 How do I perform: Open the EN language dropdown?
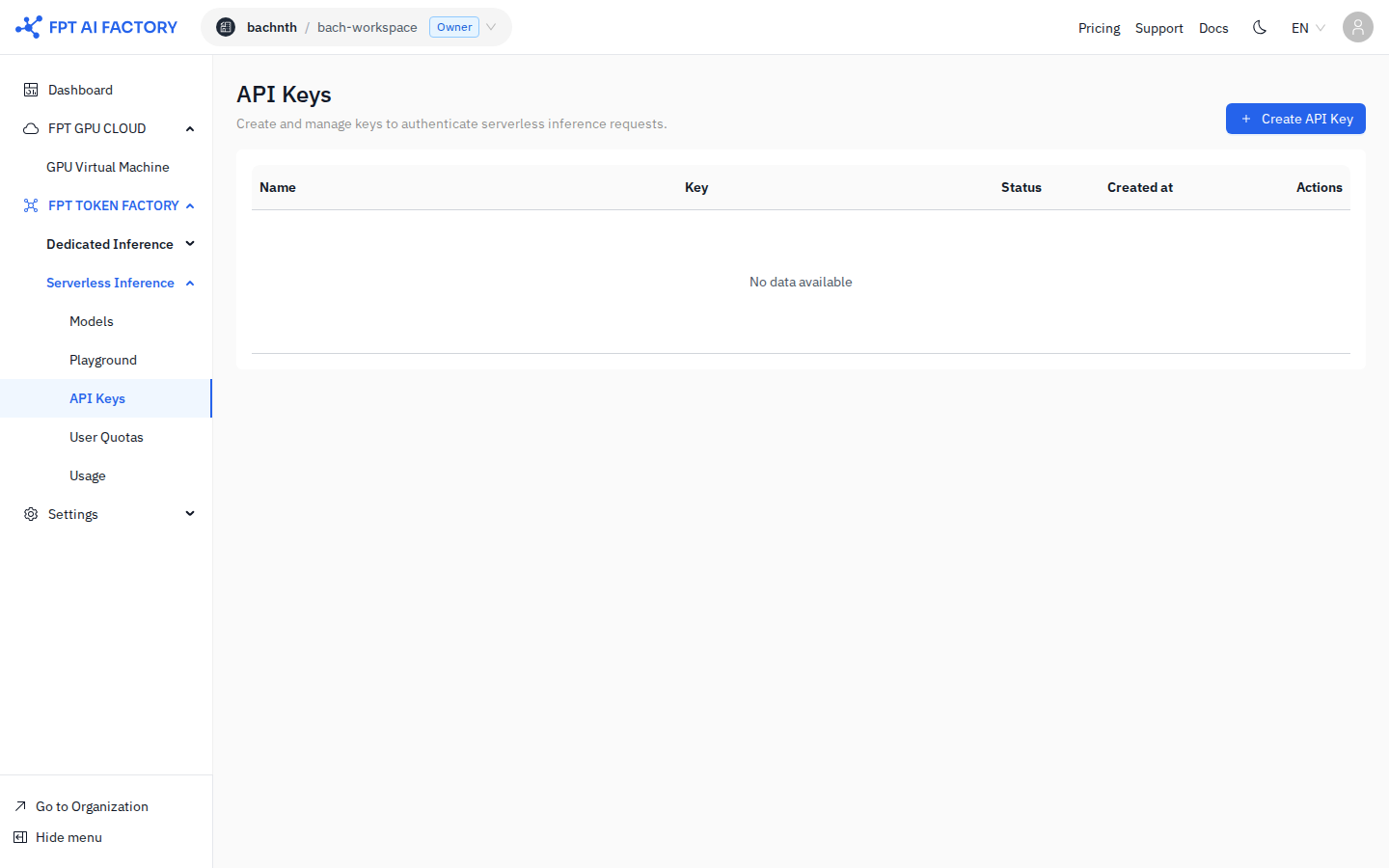pyautogui.click(x=1308, y=28)
